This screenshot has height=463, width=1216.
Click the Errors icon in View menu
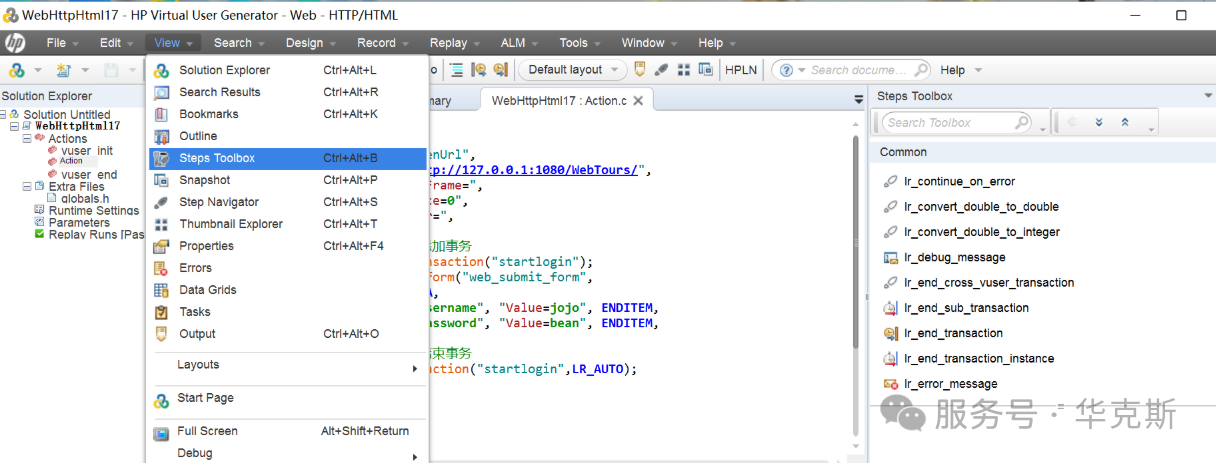(x=161, y=268)
